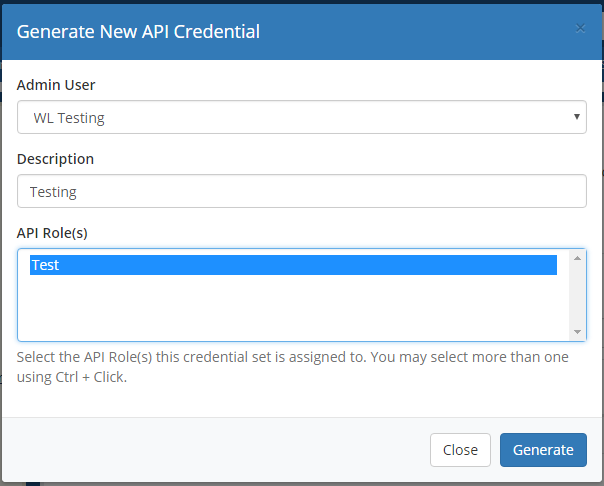Click the Close button
This screenshot has width=604, height=486.
tap(460, 450)
